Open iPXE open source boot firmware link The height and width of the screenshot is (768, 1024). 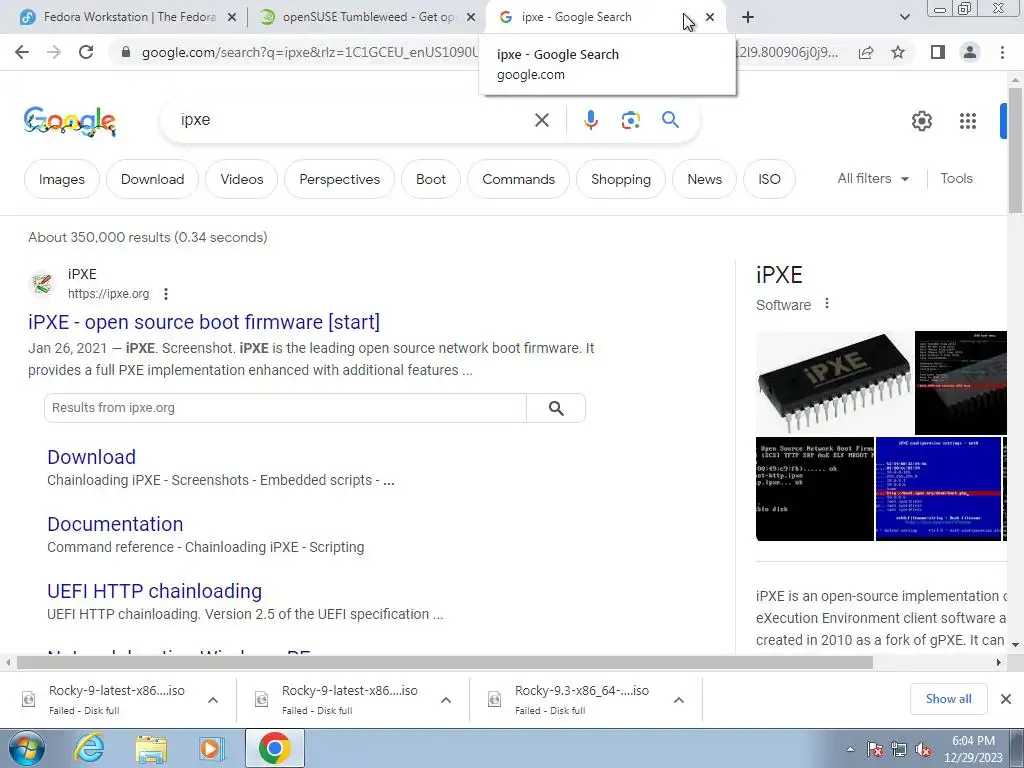pos(204,322)
